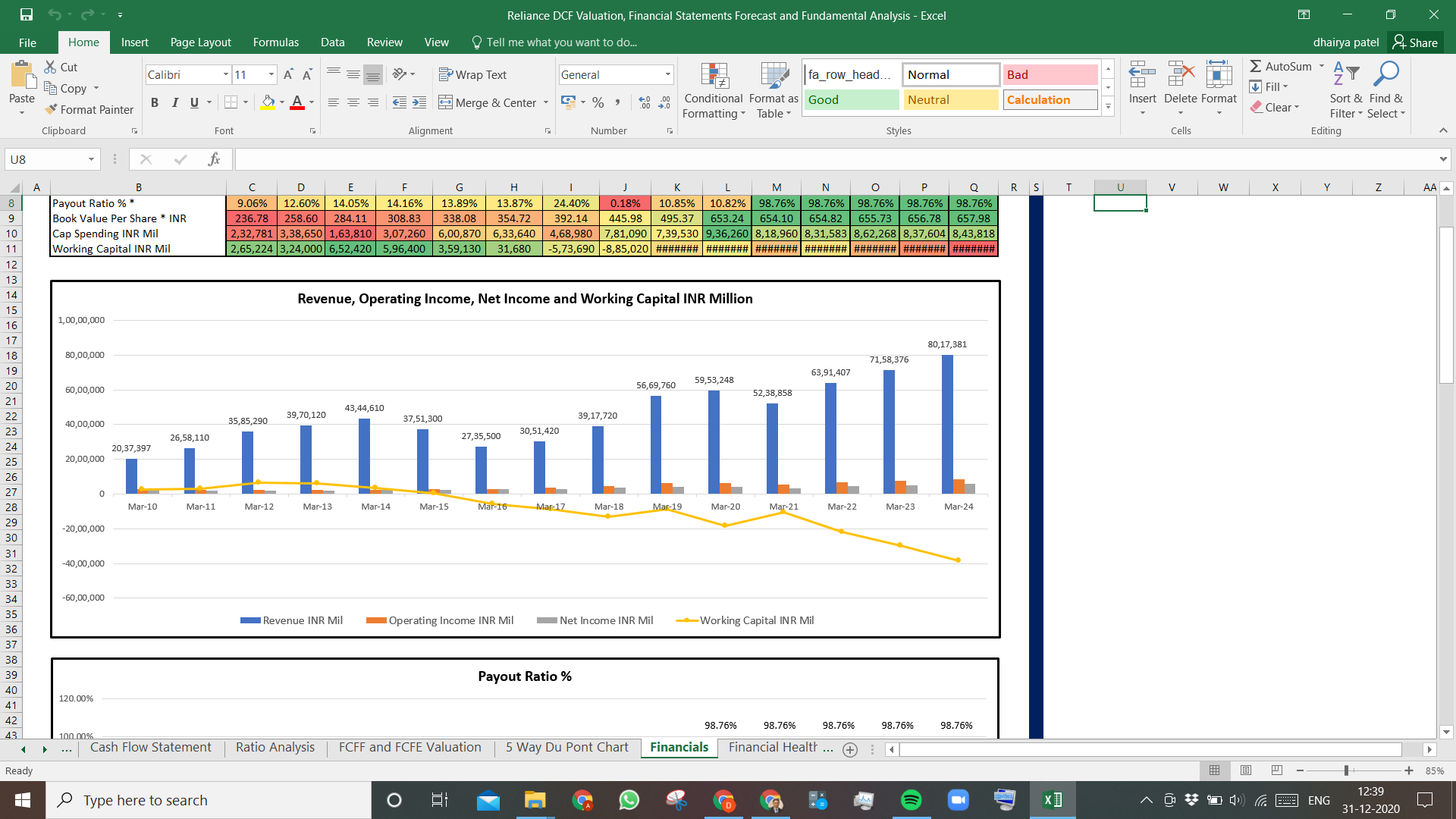Open the Insert ribbon tab
This screenshot has width=1456, height=819.
click(x=134, y=42)
